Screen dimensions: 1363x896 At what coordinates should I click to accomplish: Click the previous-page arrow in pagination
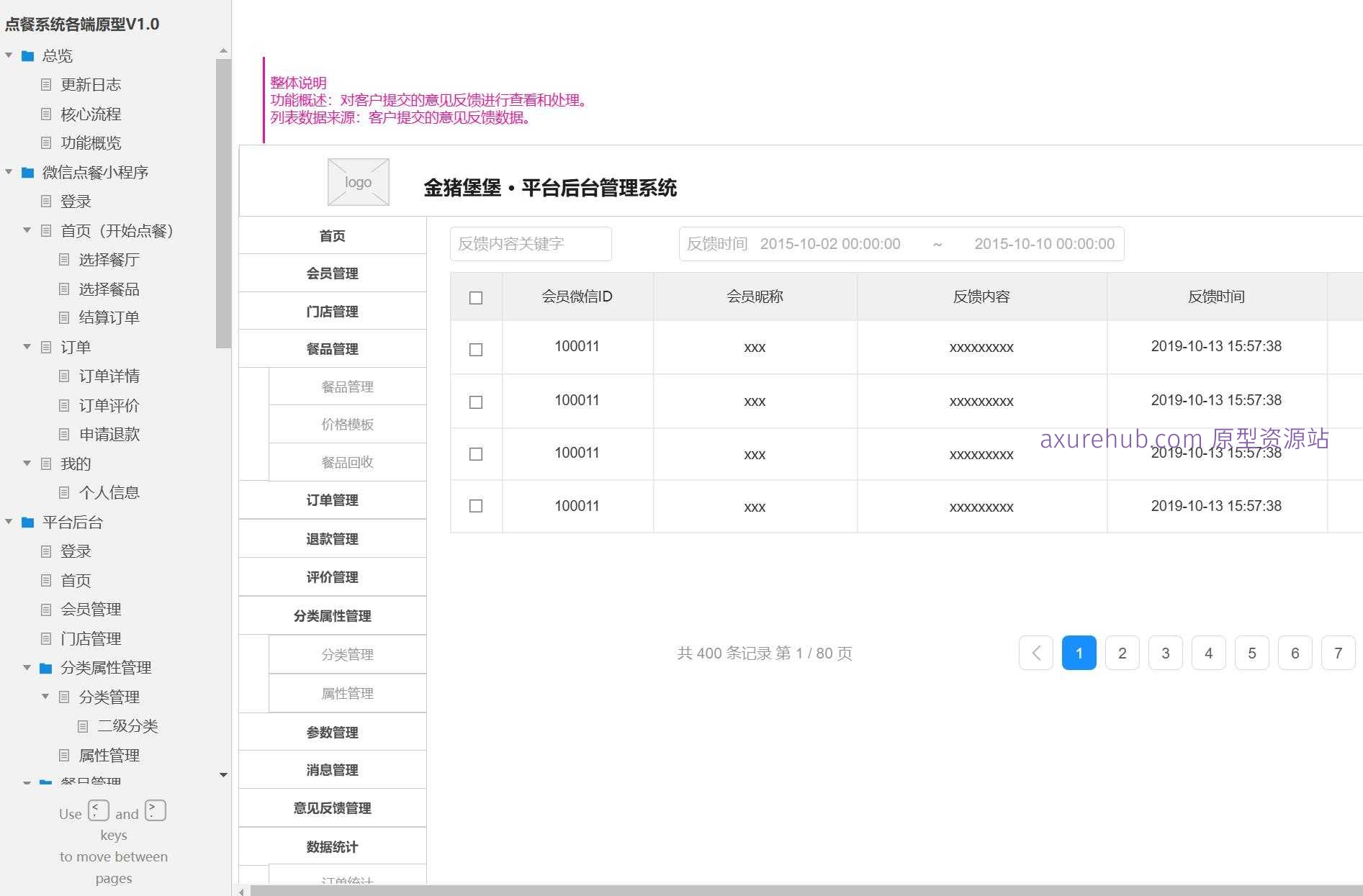pos(1036,653)
